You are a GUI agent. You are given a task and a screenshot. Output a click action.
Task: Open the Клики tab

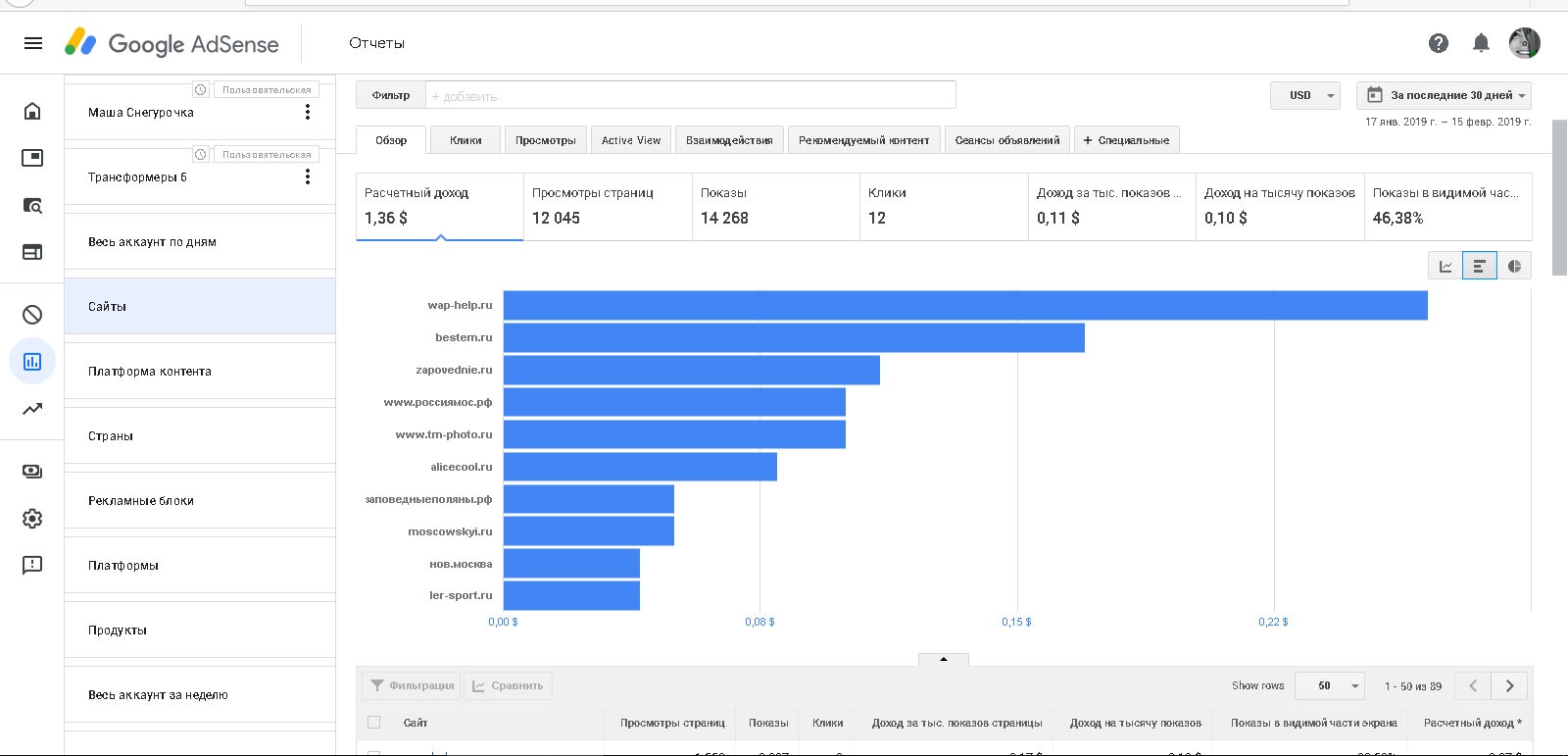(x=465, y=140)
